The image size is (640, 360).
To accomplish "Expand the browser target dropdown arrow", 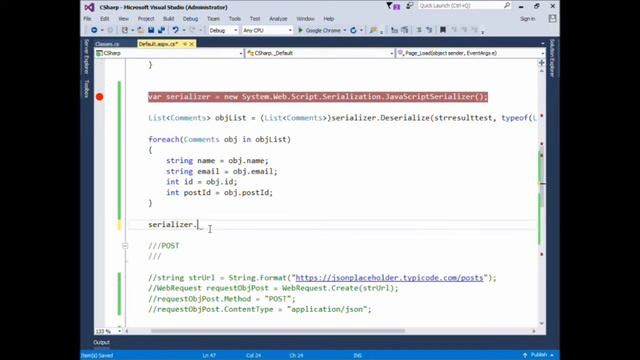I will [345, 31].
